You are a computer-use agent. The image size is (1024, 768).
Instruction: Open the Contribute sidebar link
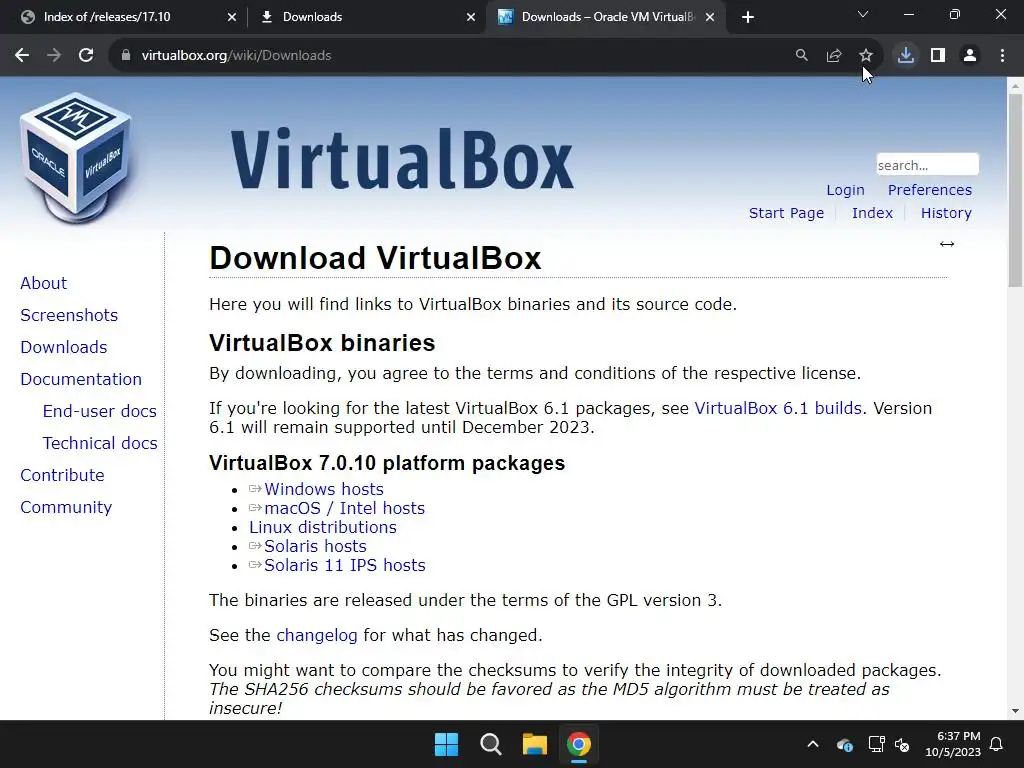[x=62, y=475]
